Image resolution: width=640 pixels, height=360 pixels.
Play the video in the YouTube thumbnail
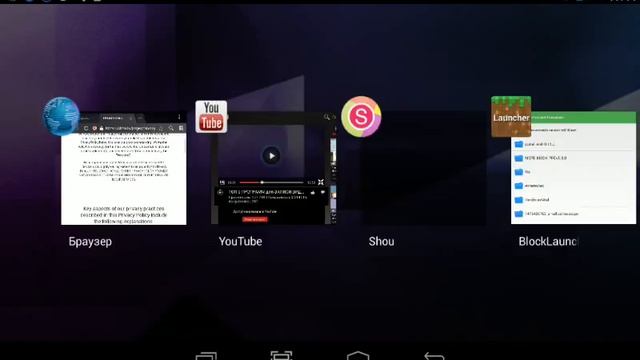pos(271,156)
